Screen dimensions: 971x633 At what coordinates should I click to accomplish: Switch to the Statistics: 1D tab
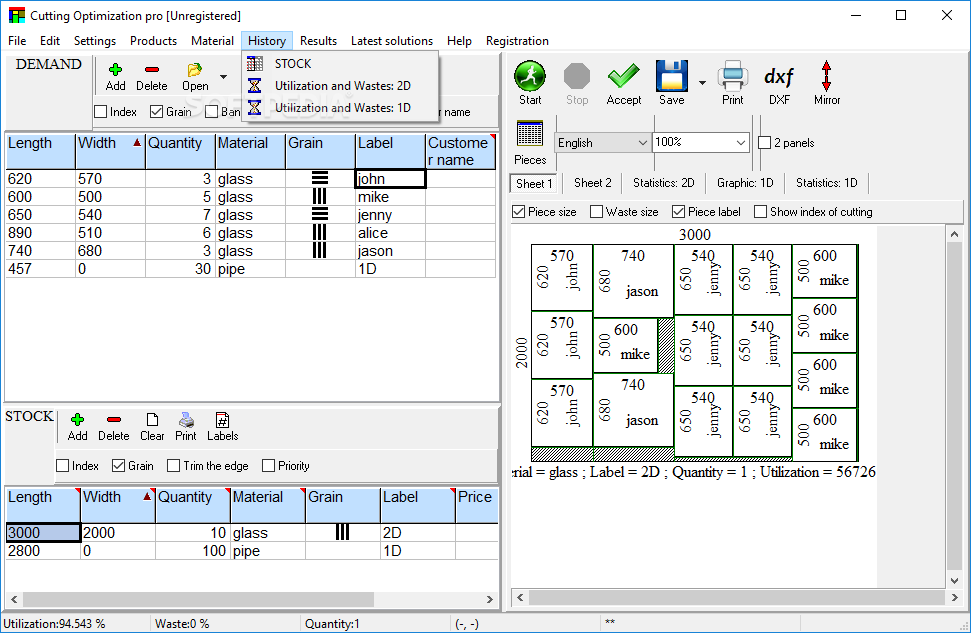click(x=827, y=183)
